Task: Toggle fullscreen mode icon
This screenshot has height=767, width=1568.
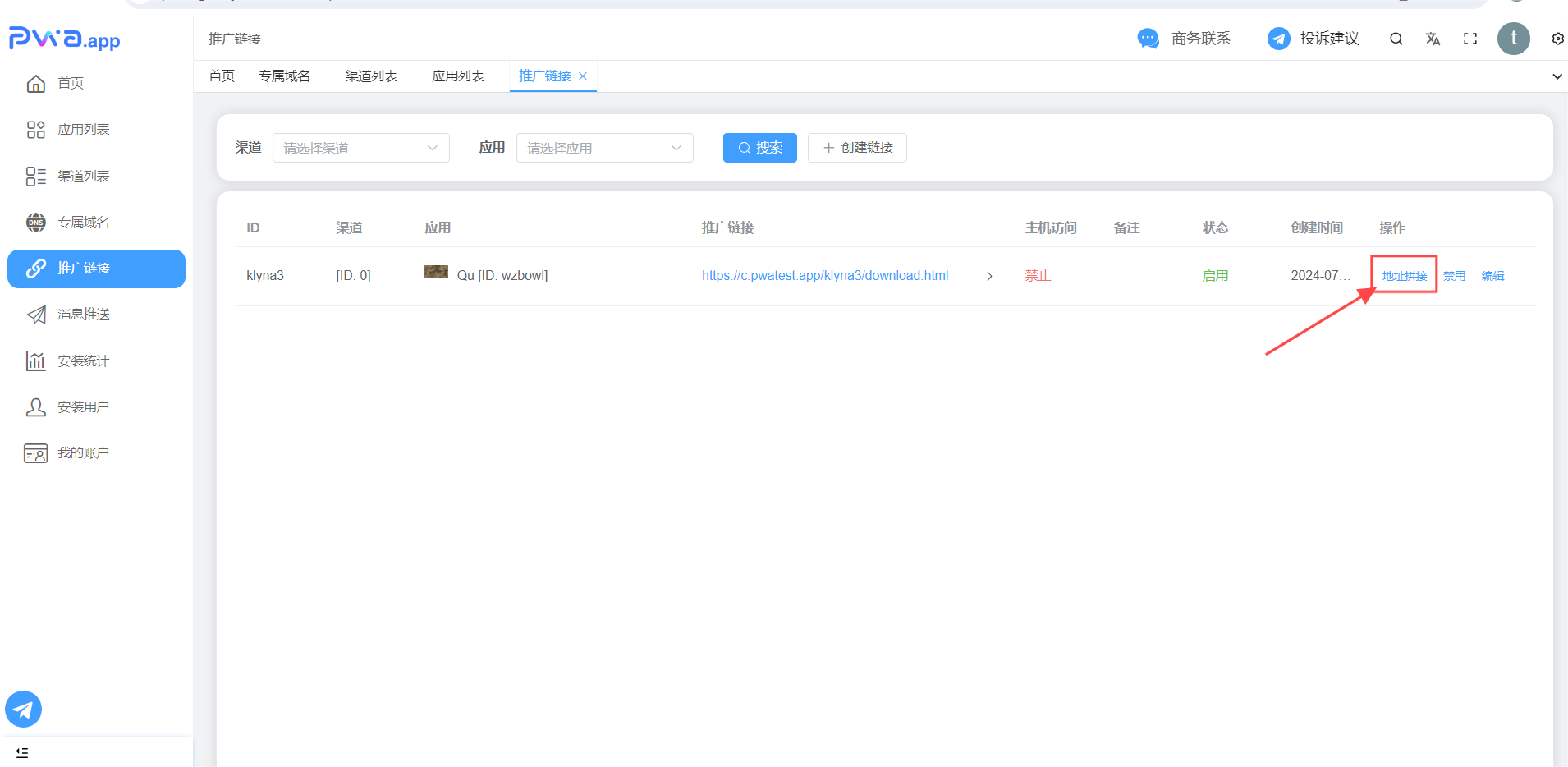Action: tap(1470, 39)
